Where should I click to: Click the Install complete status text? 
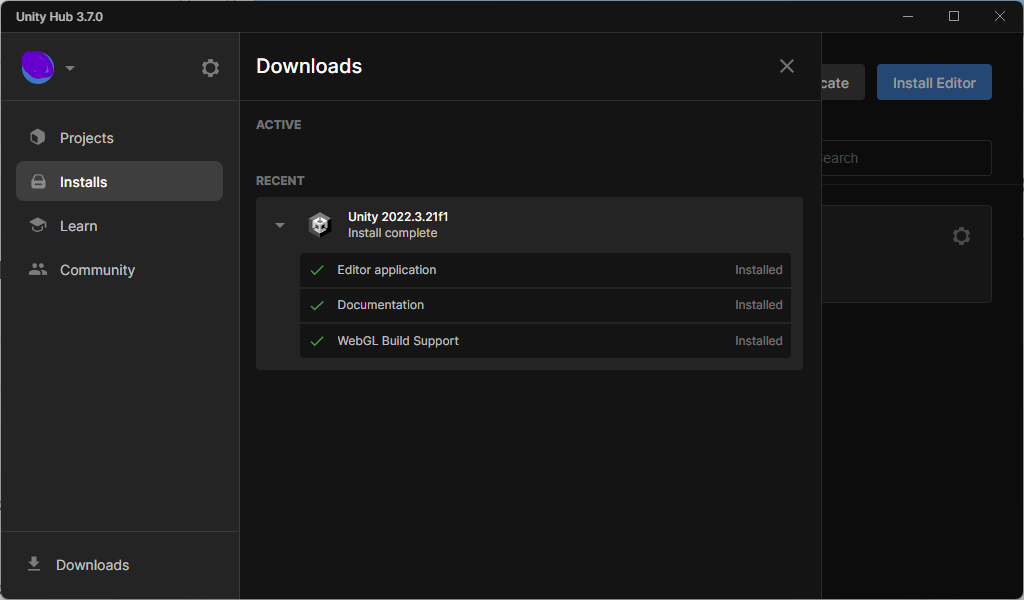click(x=392, y=233)
